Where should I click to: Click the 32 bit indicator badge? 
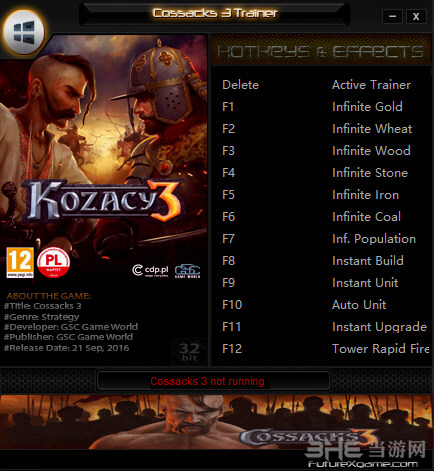(189, 352)
